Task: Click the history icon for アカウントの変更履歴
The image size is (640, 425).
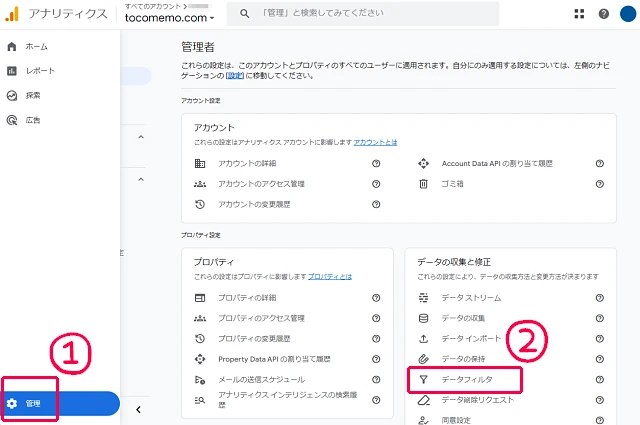Action: (x=200, y=205)
